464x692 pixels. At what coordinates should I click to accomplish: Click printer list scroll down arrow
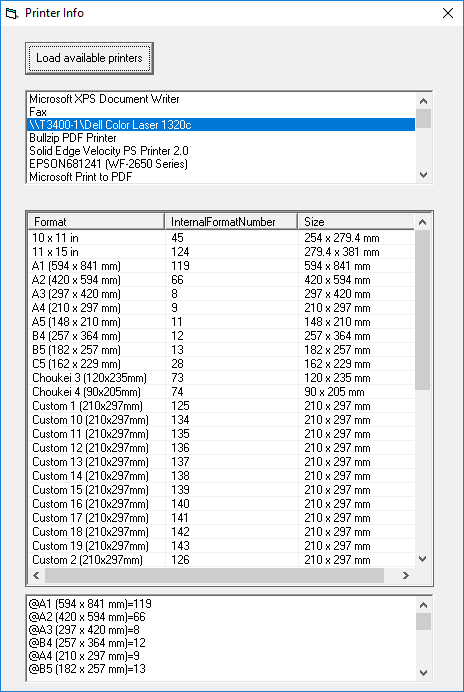pyautogui.click(x=423, y=175)
